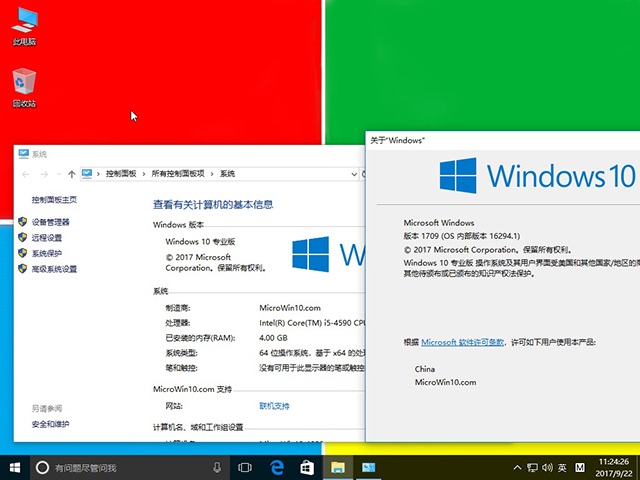This screenshot has width=640, height=480.
Task: Click the M input method tray icon
Action: tap(580, 468)
